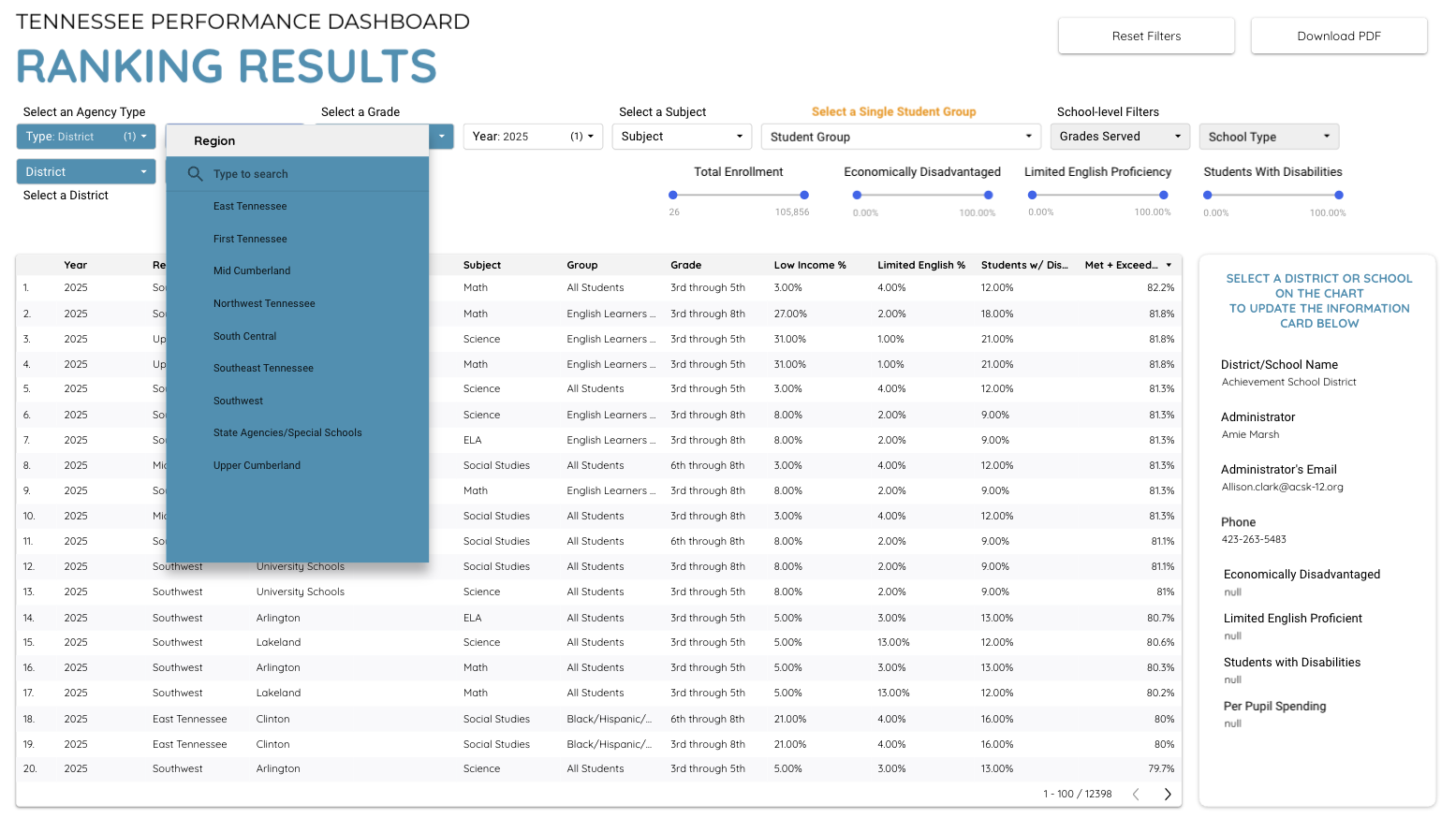The height and width of the screenshot is (818, 1456).
Task: Click Limited English Proficiency slider left handle
Action: (x=1032, y=195)
